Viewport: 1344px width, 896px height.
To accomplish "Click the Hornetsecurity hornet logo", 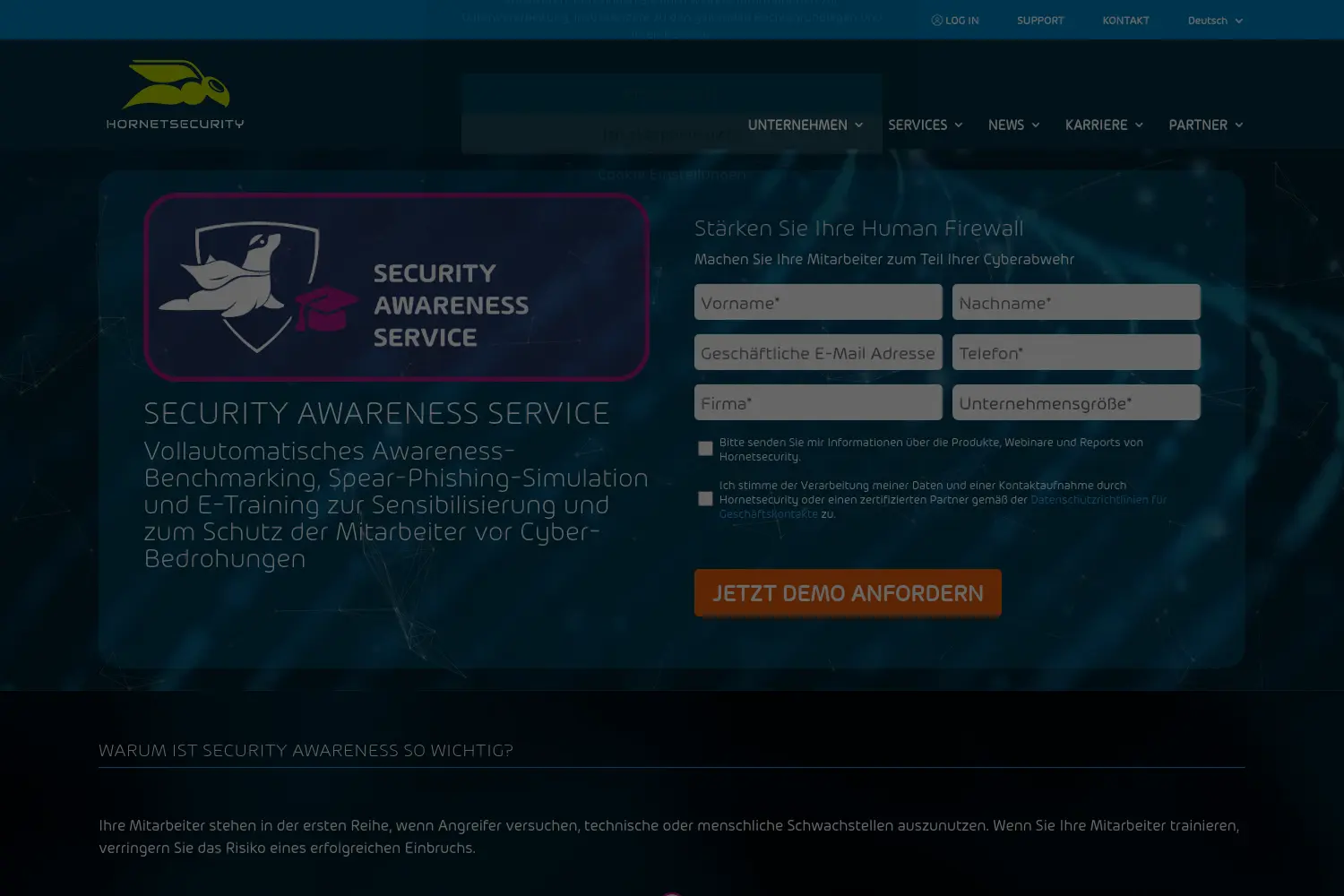I will click(x=176, y=95).
